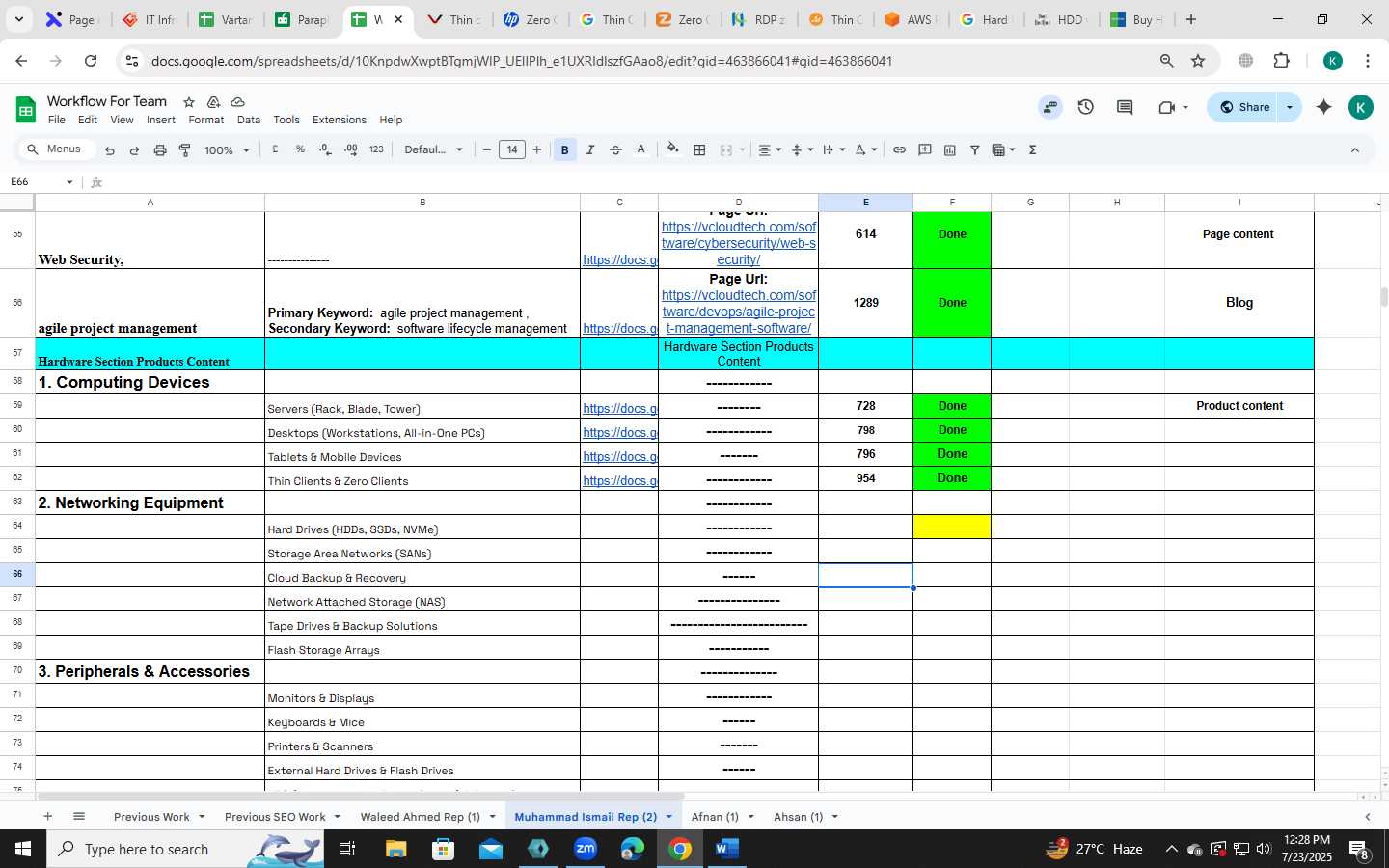Viewport: 1389px width, 868px height.
Task: Switch to Previous Work sheet tab
Action: [151, 817]
